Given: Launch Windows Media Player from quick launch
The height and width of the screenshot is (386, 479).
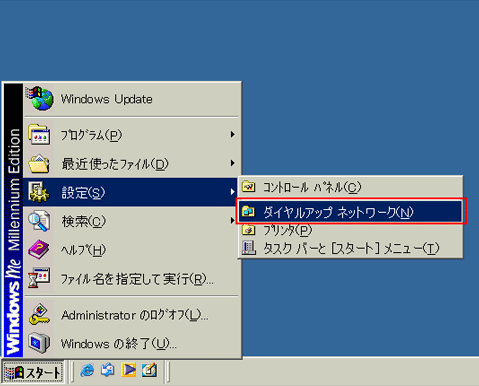Looking at the screenshot, I should 129,370.
